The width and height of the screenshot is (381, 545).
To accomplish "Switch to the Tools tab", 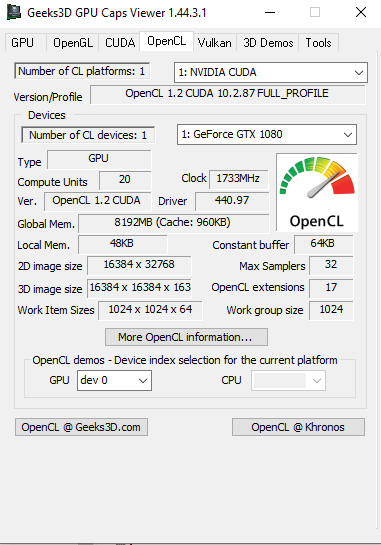I will coord(318,43).
